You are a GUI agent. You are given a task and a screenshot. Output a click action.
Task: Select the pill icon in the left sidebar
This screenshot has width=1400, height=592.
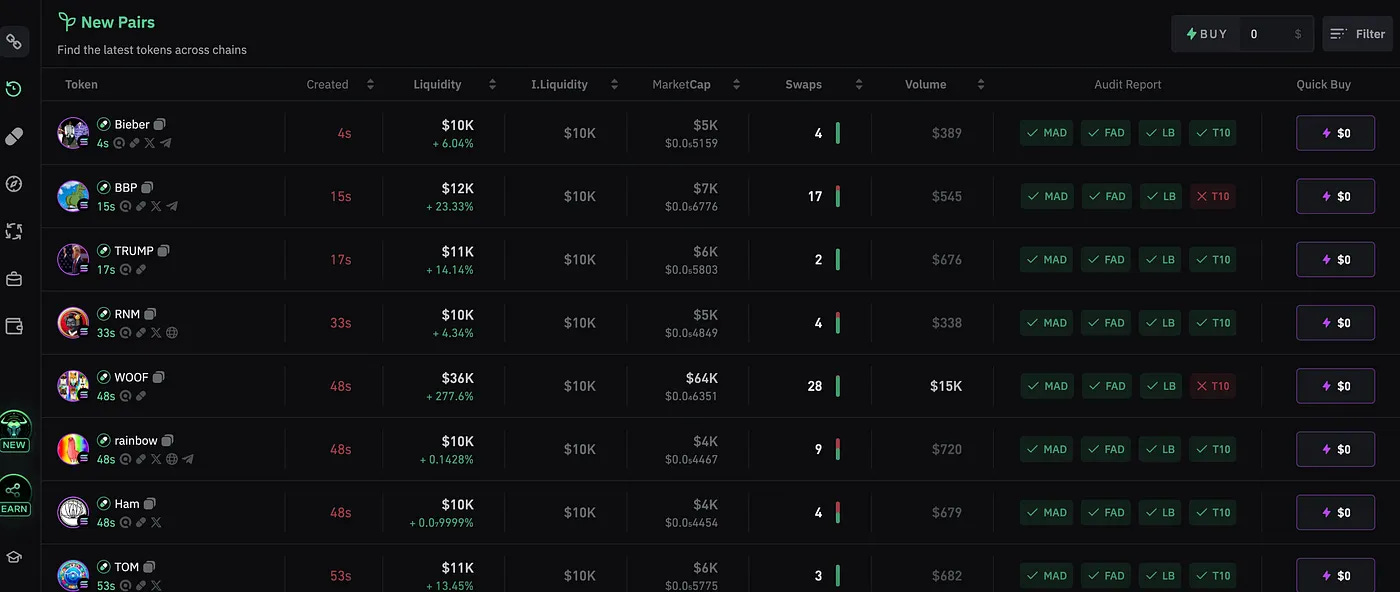14,135
